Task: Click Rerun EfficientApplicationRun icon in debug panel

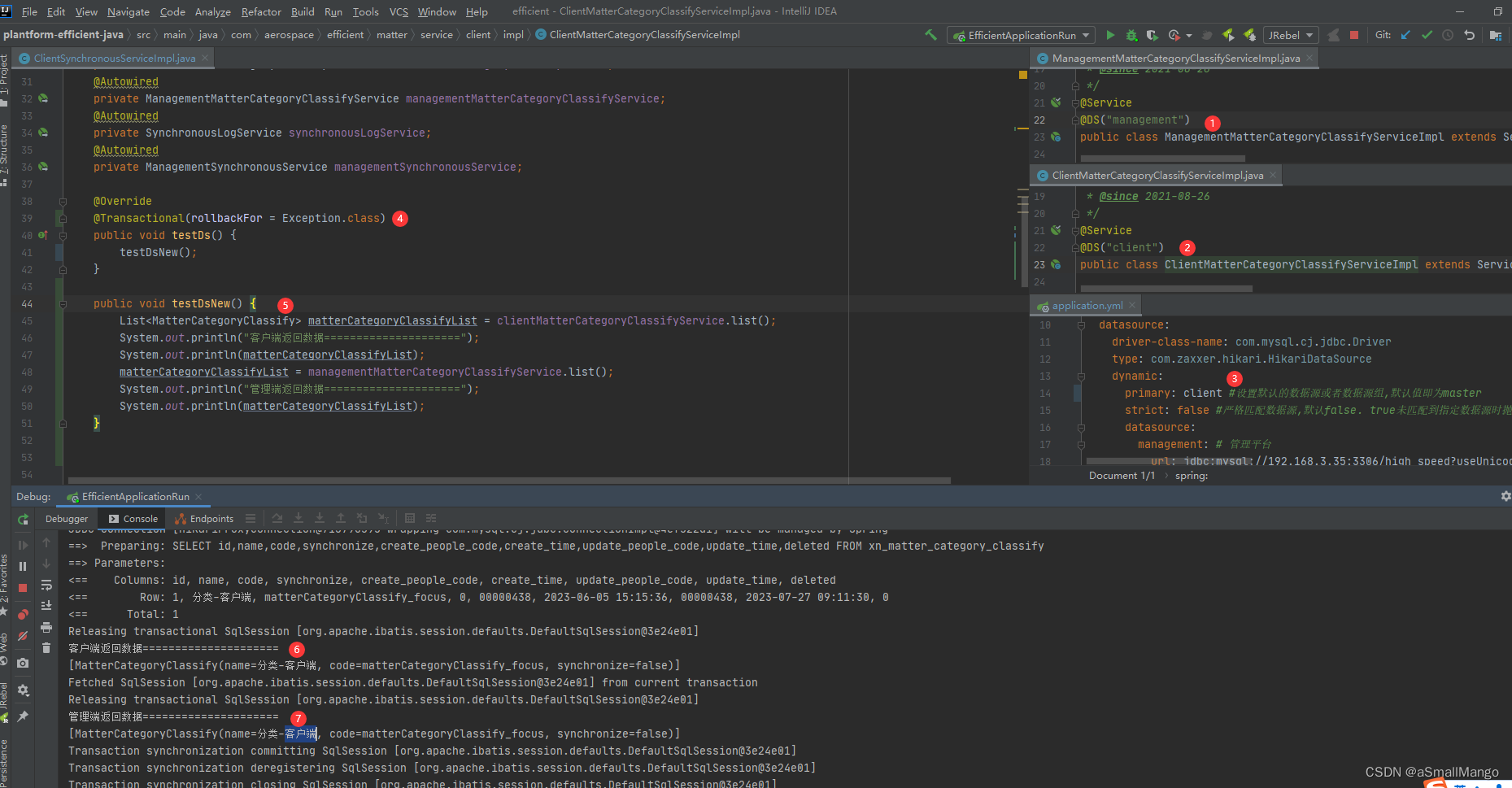Action: click(23, 519)
